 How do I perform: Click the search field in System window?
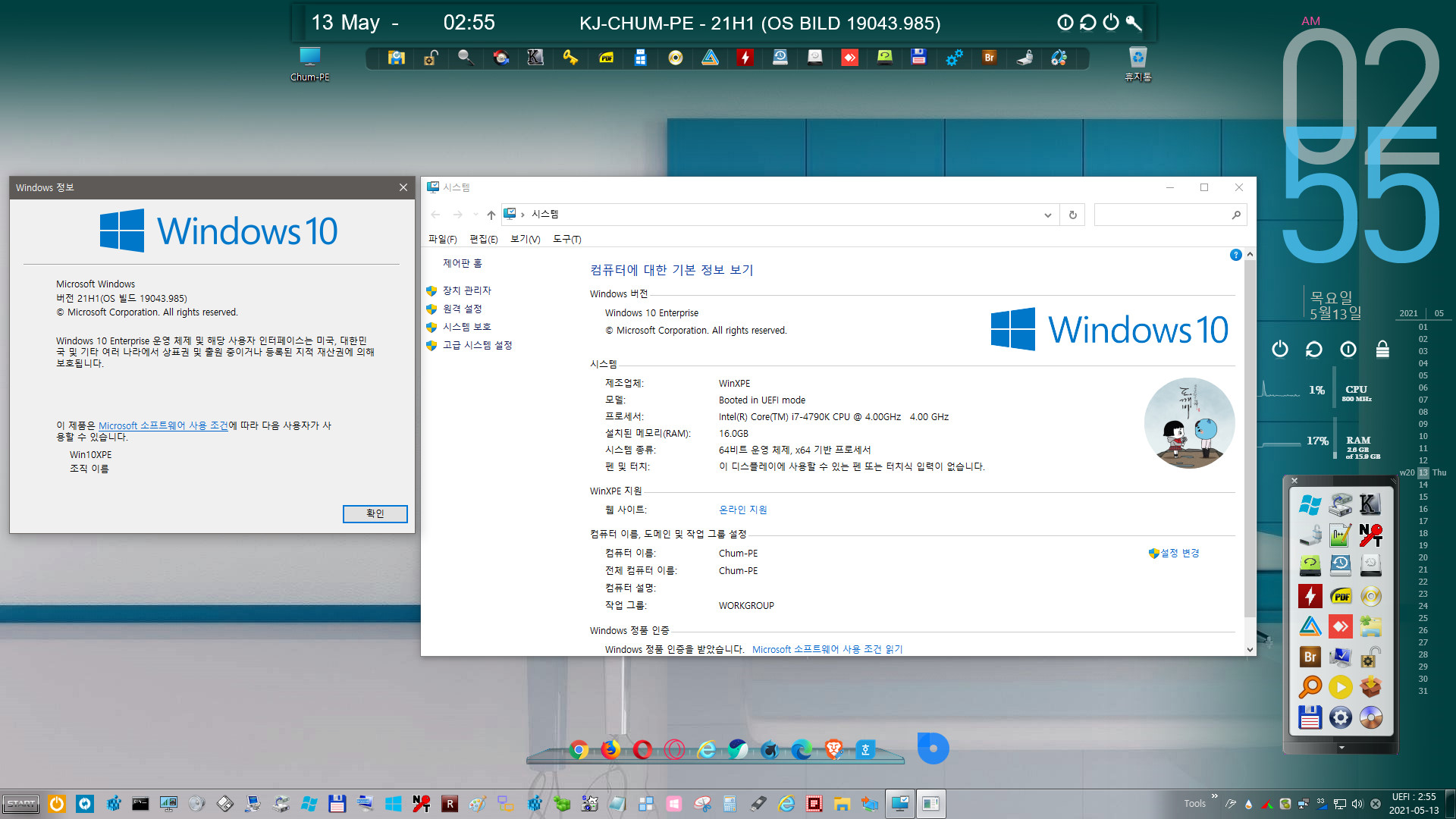(1170, 215)
